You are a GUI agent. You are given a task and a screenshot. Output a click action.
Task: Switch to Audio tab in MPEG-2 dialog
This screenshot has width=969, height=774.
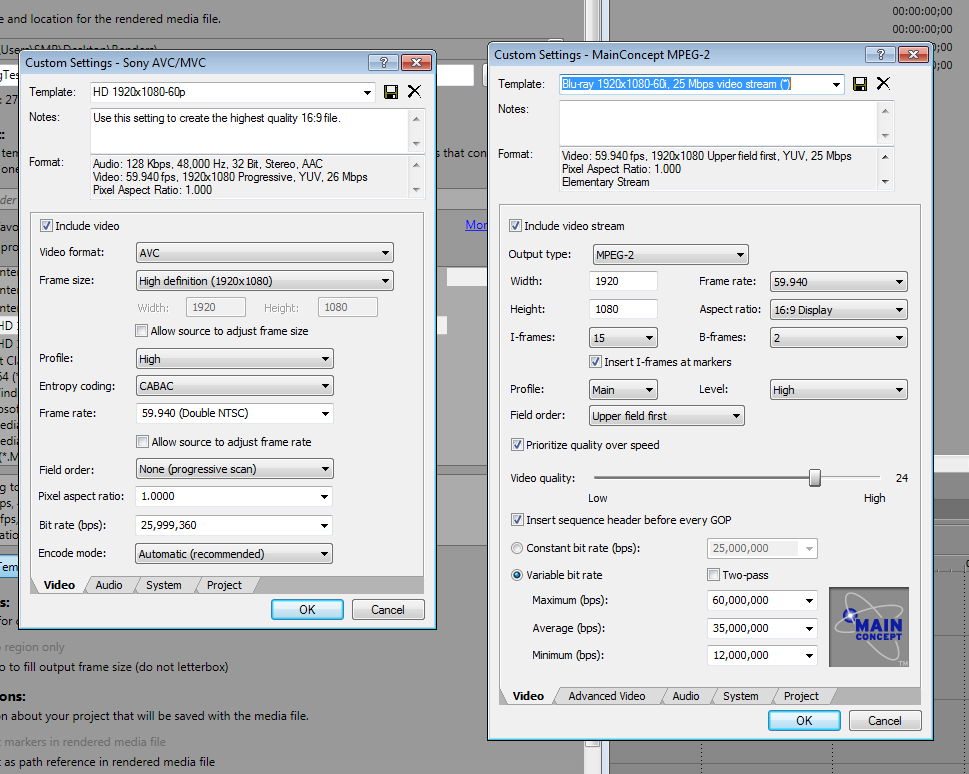(686, 696)
